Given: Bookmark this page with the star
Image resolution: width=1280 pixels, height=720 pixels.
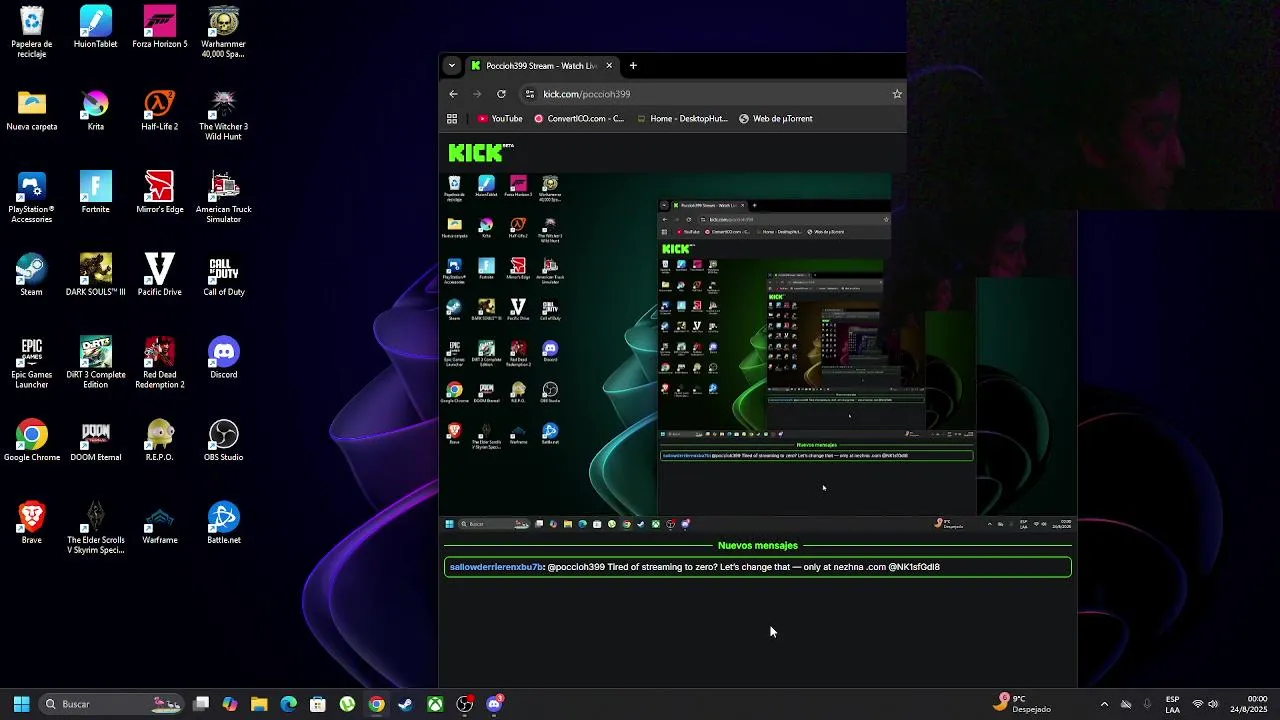Looking at the screenshot, I should (x=897, y=94).
